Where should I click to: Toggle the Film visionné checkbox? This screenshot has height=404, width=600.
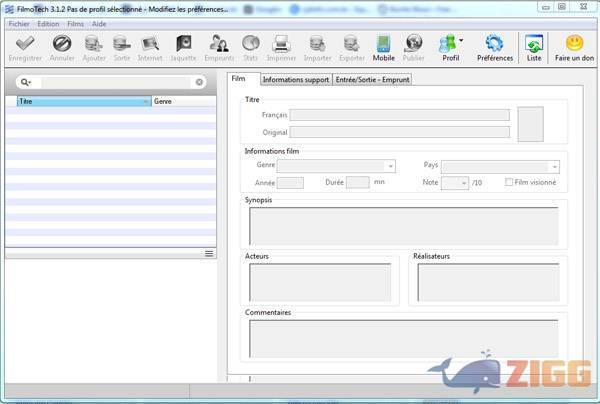[510, 182]
